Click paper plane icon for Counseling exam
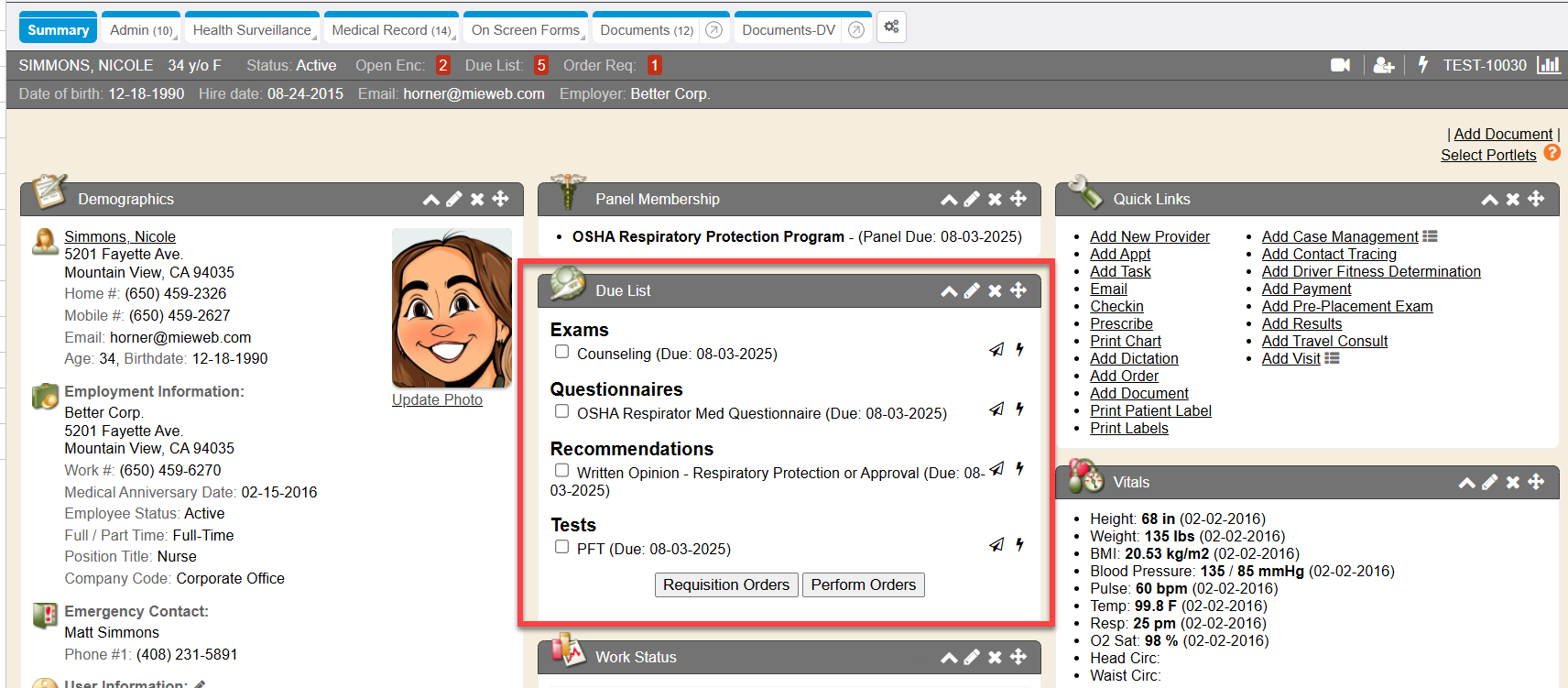The height and width of the screenshot is (688, 1568). [x=996, y=349]
